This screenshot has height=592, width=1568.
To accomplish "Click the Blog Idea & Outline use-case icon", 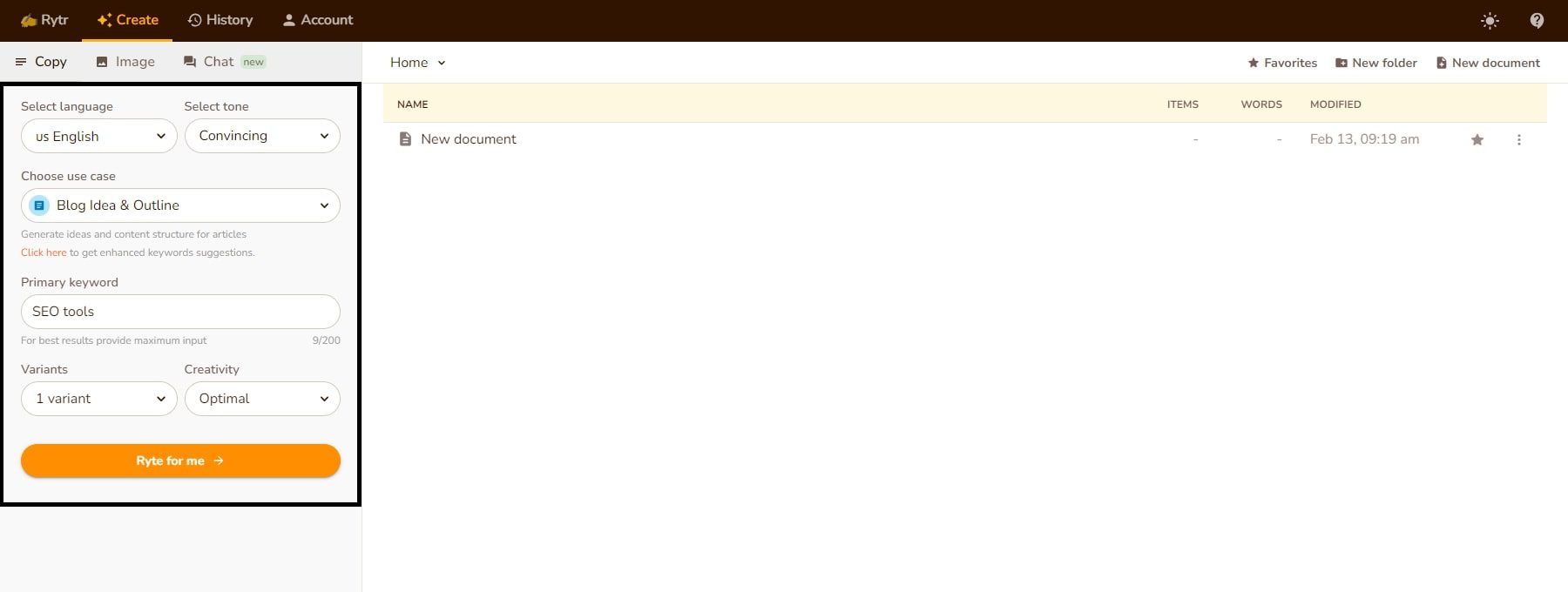I will pos(39,205).
